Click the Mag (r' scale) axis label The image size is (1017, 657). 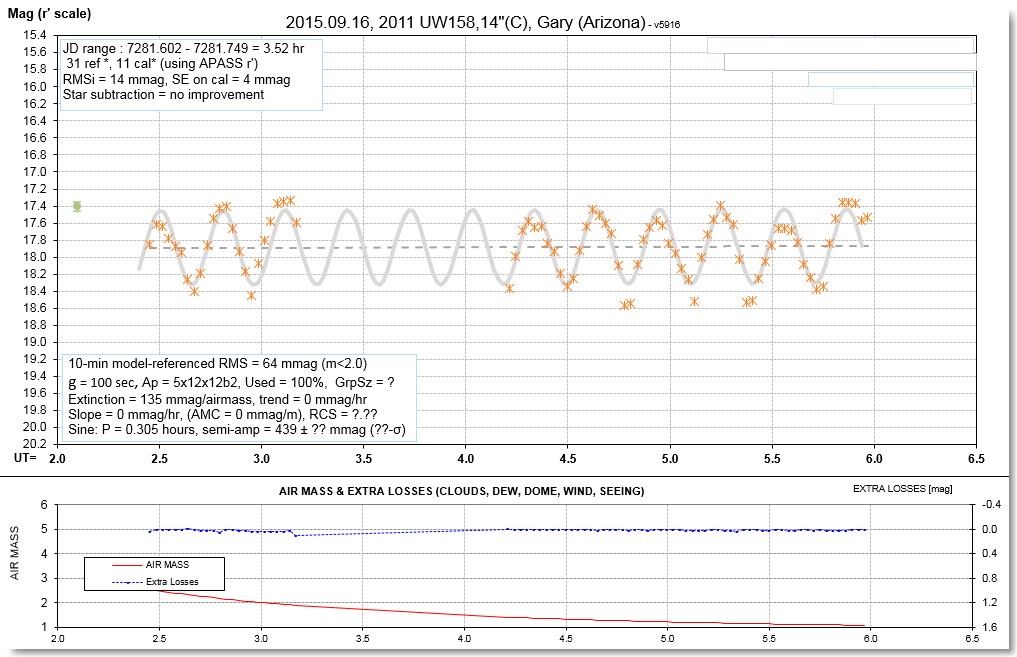49,13
